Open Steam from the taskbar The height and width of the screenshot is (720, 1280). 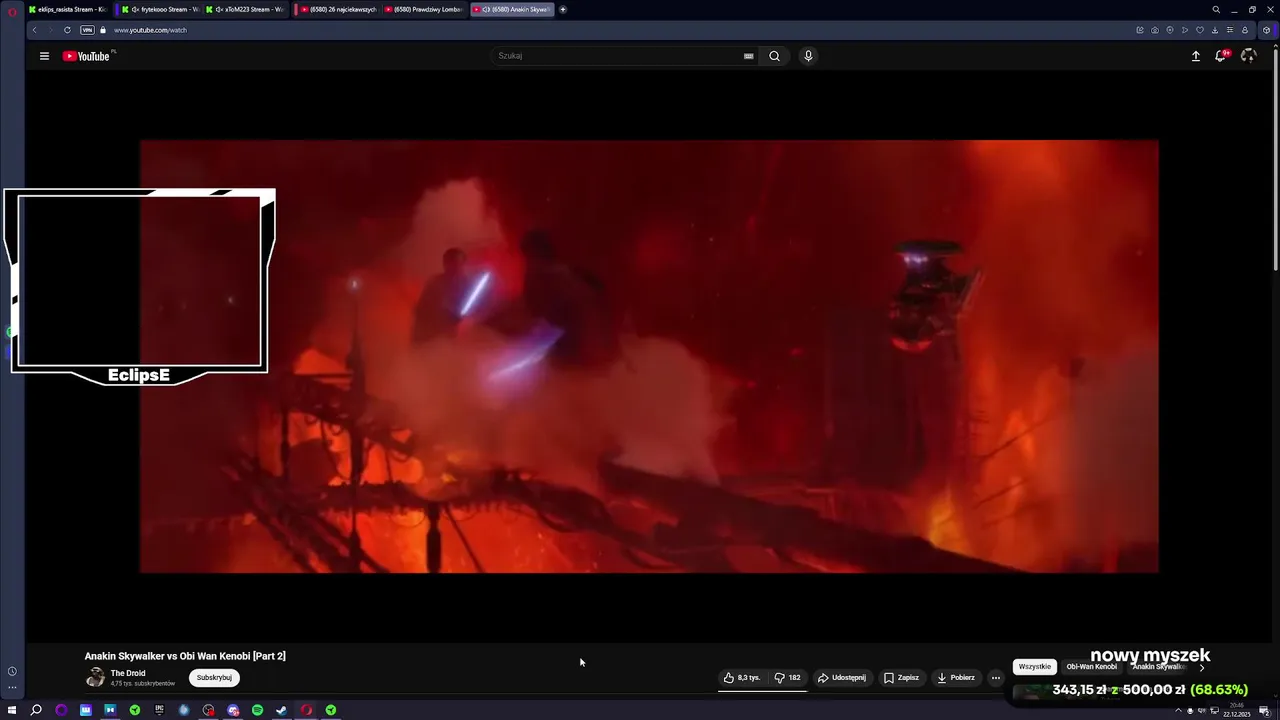click(282, 710)
